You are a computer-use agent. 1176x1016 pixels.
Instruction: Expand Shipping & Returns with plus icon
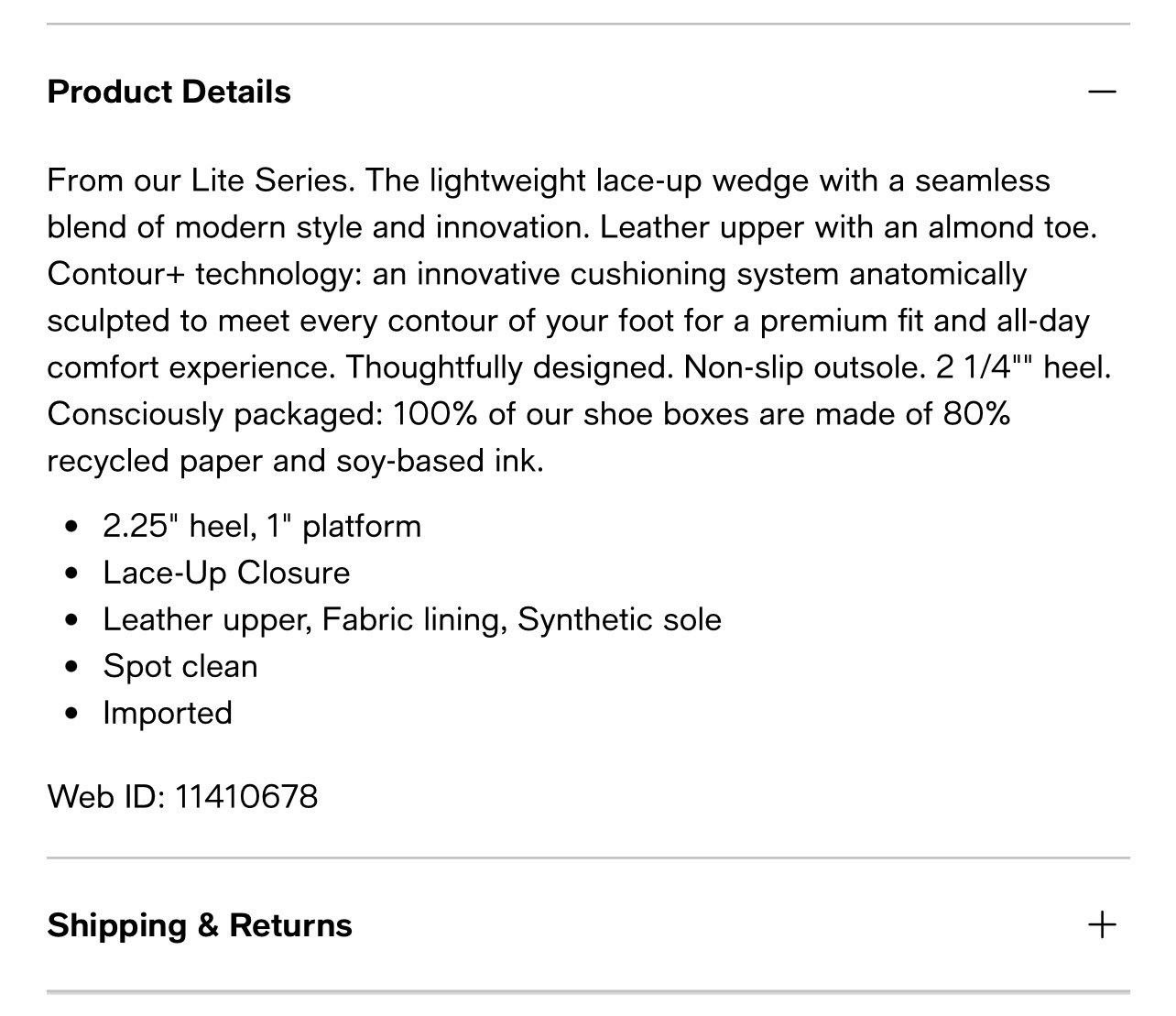pyautogui.click(x=1103, y=925)
